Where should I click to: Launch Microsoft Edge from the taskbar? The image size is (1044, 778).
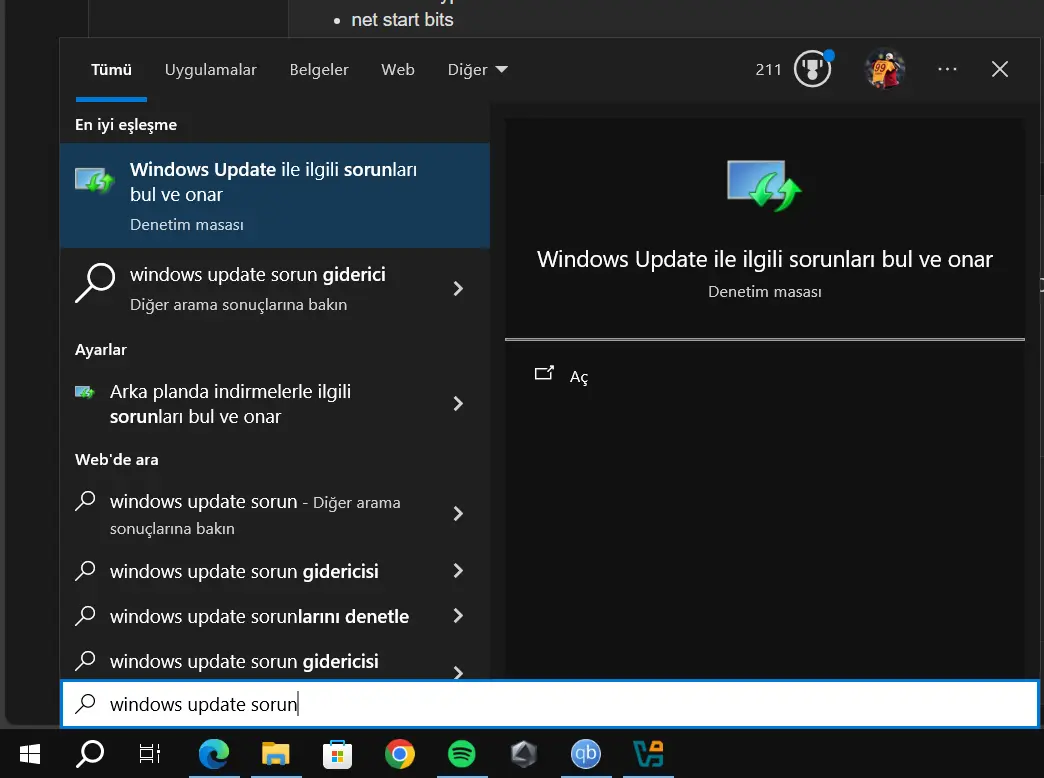214,753
